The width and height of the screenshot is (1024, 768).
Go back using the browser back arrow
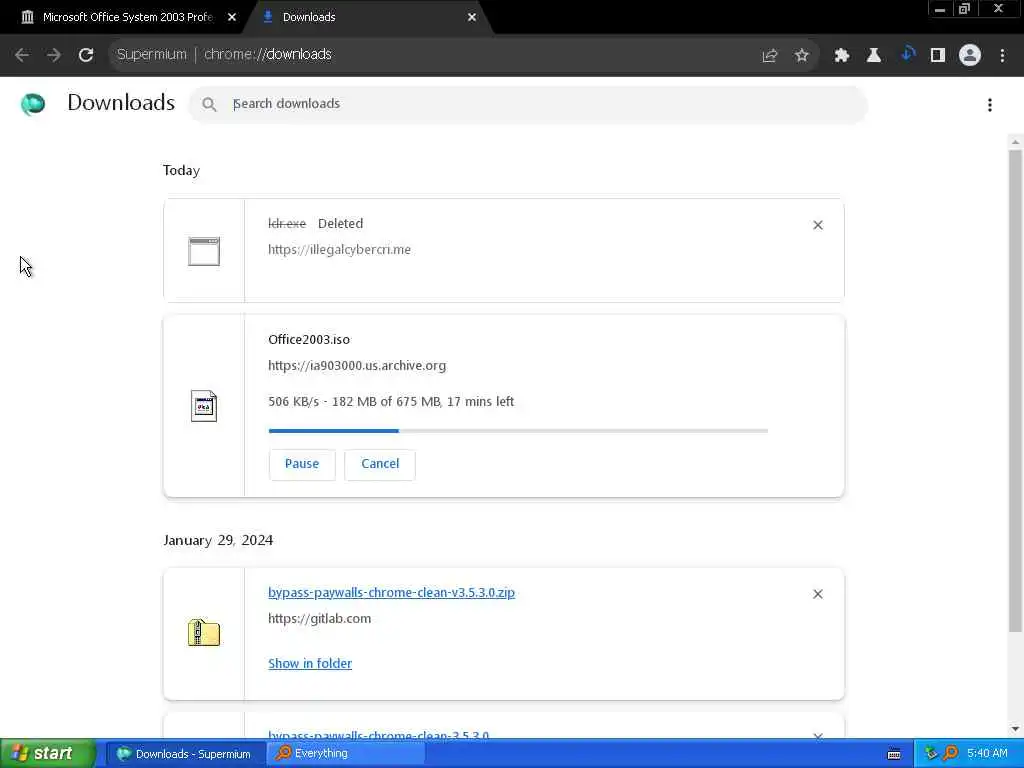[x=22, y=55]
